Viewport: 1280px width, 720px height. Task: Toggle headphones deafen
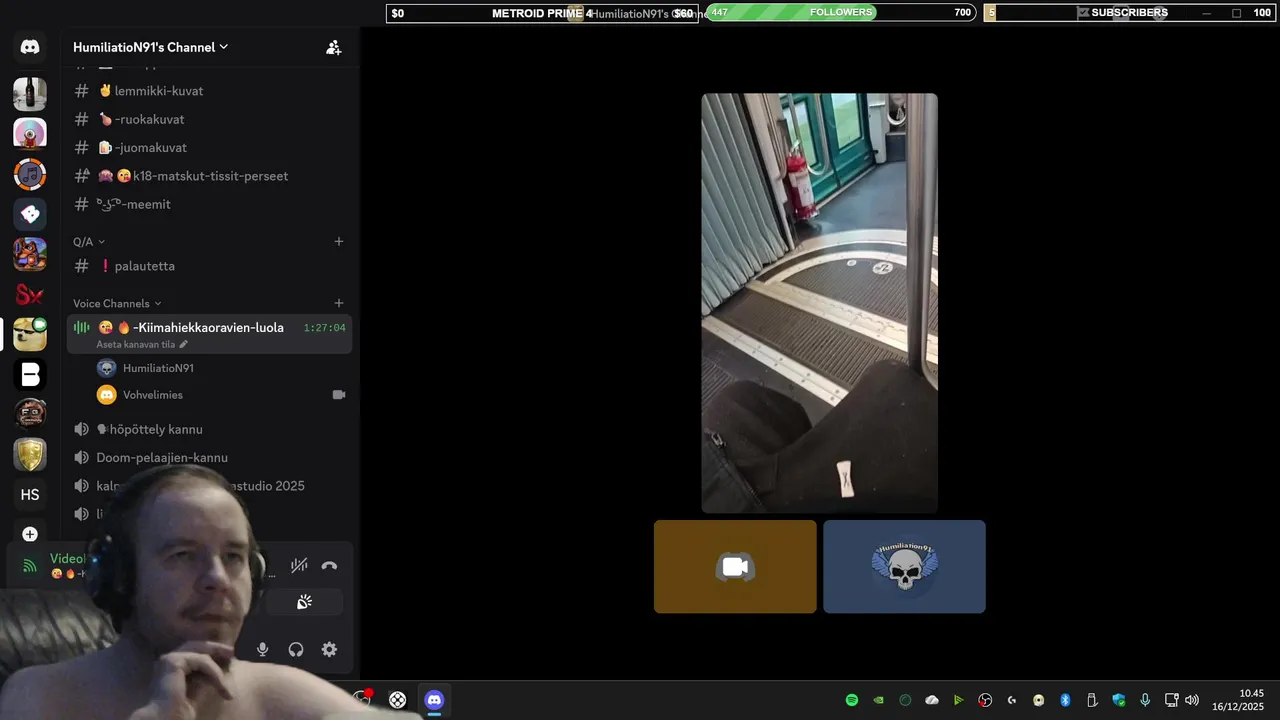[x=296, y=649]
